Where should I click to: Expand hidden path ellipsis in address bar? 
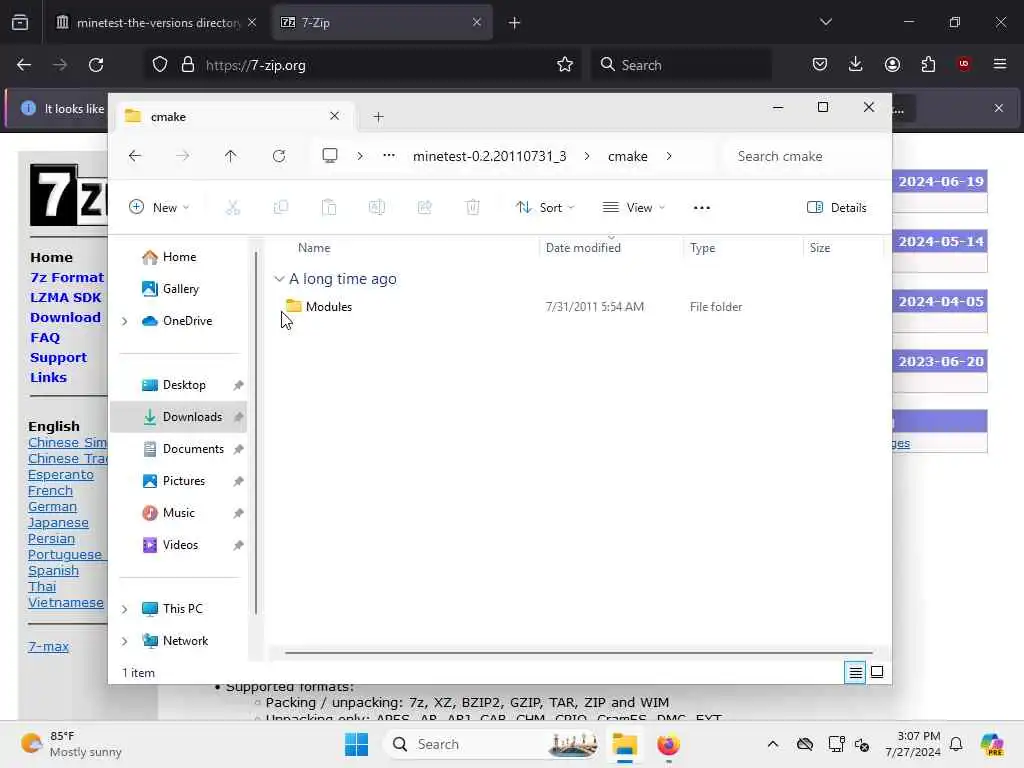pos(389,155)
